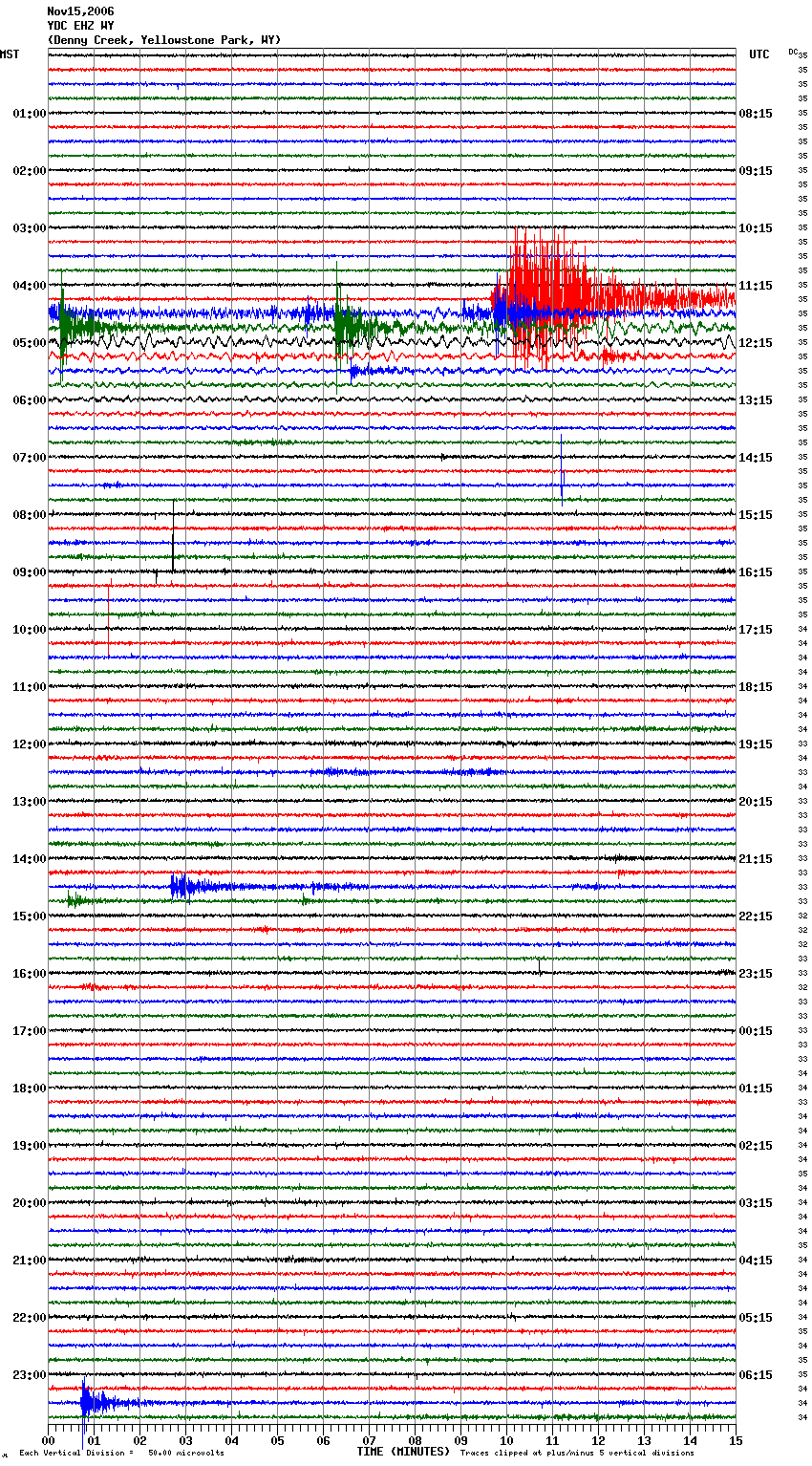Select the 13:00 MST row label

pyautogui.click(x=30, y=802)
